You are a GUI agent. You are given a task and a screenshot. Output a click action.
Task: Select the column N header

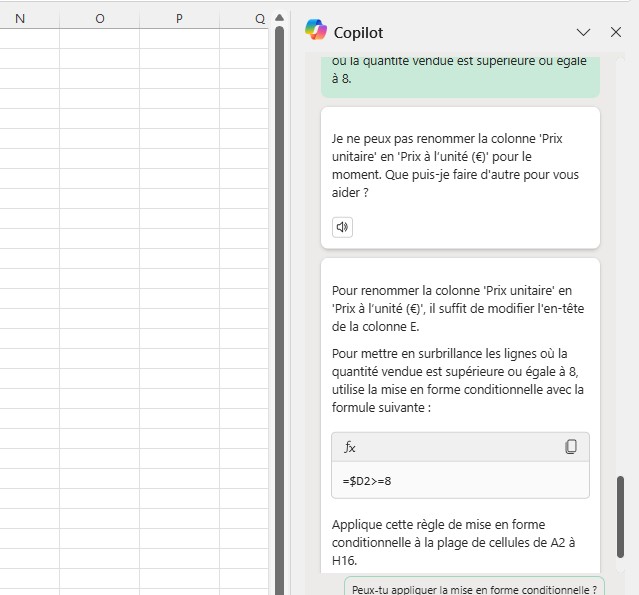[x=20, y=18]
